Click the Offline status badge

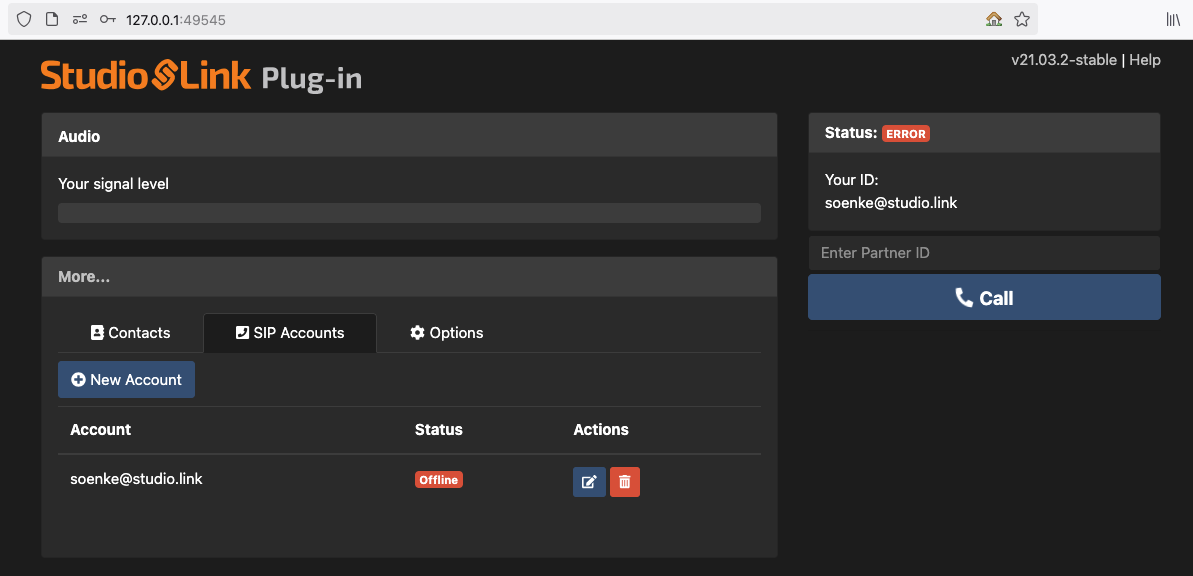point(439,480)
